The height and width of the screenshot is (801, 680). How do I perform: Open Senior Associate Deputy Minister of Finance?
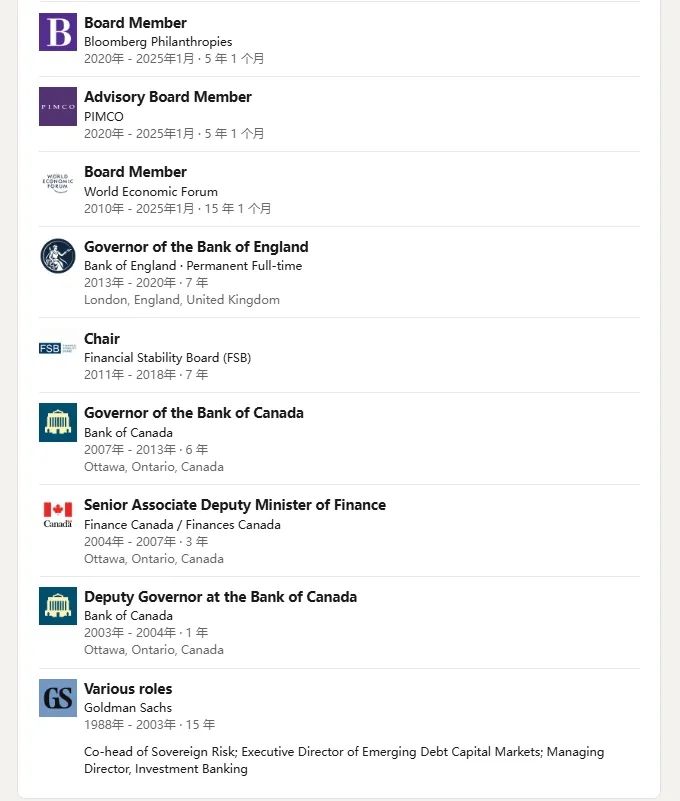point(235,505)
